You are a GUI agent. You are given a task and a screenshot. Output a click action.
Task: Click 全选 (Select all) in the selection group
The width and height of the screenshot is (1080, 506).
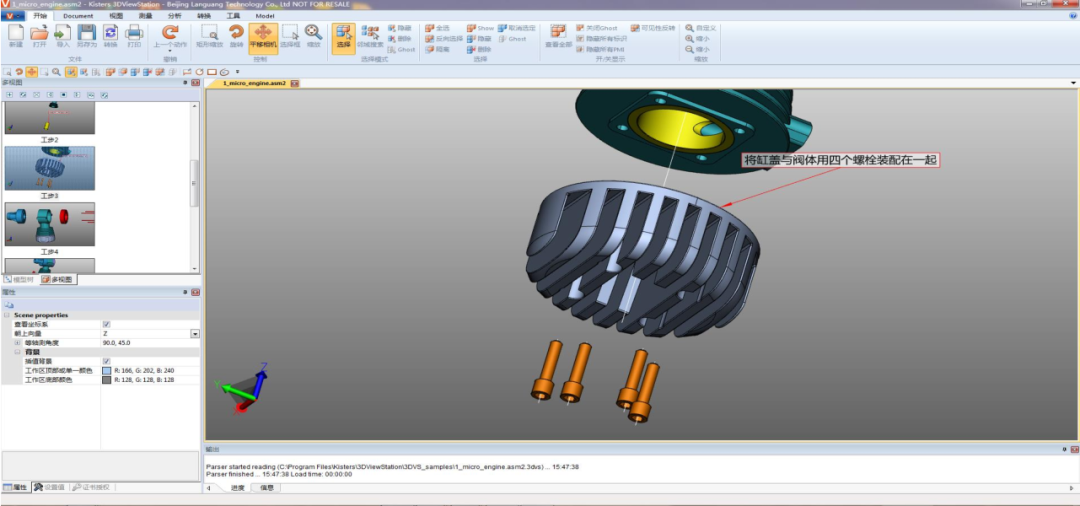click(437, 28)
